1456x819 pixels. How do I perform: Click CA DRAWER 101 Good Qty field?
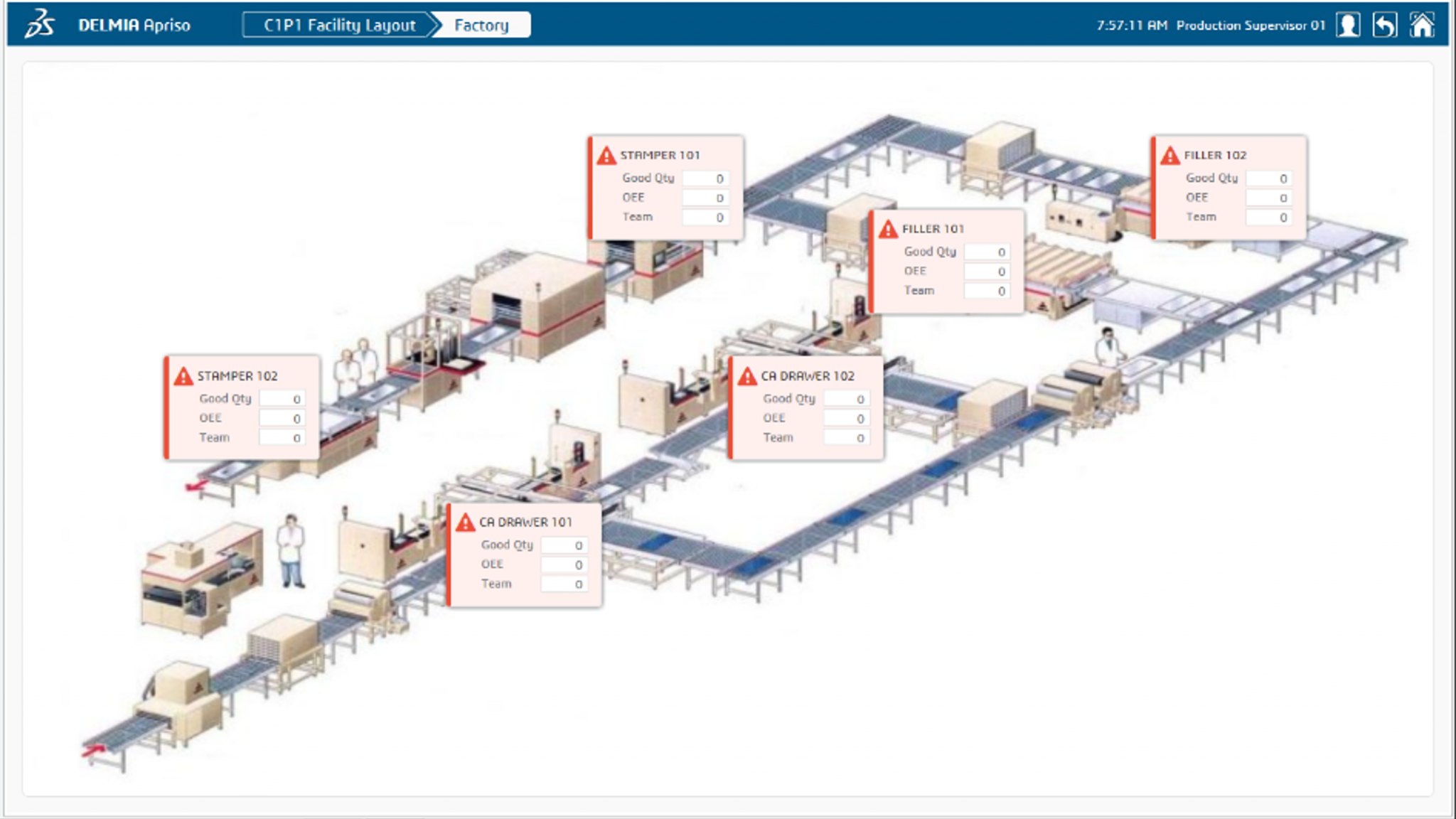tap(564, 545)
